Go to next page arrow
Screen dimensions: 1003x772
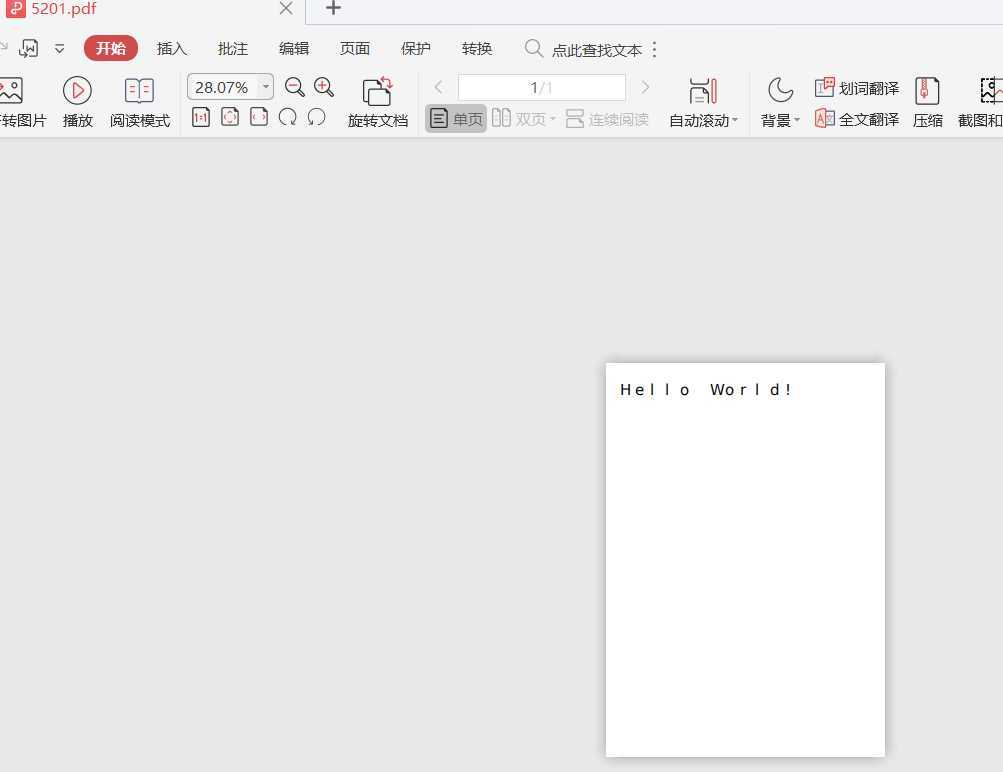click(x=645, y=87)
